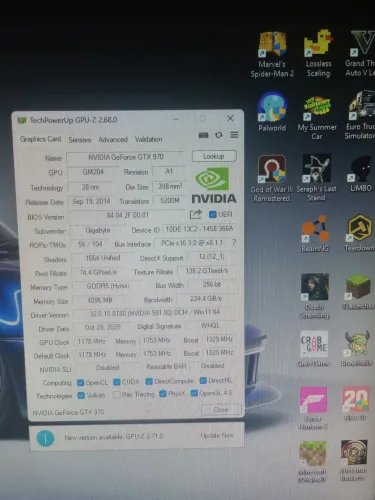Click the Die Size 398 mm² value
This screenshot has width=375, height=500.
click(x=170, y=186)
